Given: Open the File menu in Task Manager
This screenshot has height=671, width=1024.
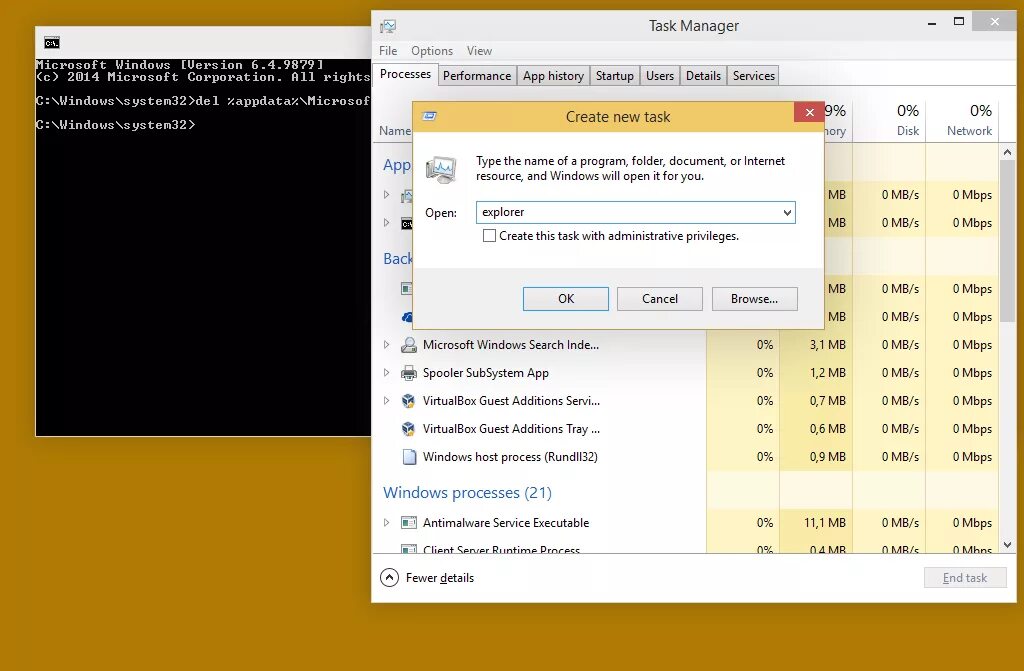Looking at the screenshot, I should click(x=388, y=51).
